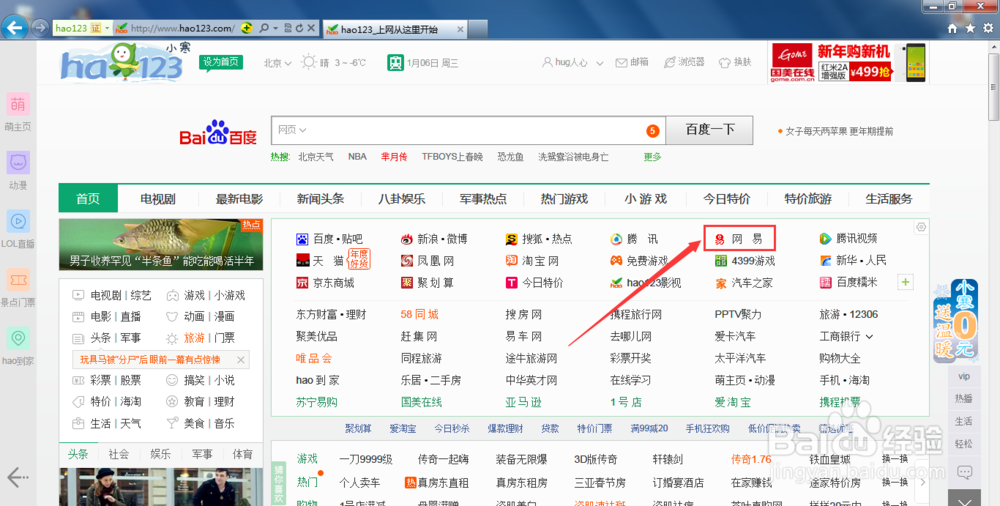
Task: Open the 动漫 sidebar icon
Action: [18, 163]
